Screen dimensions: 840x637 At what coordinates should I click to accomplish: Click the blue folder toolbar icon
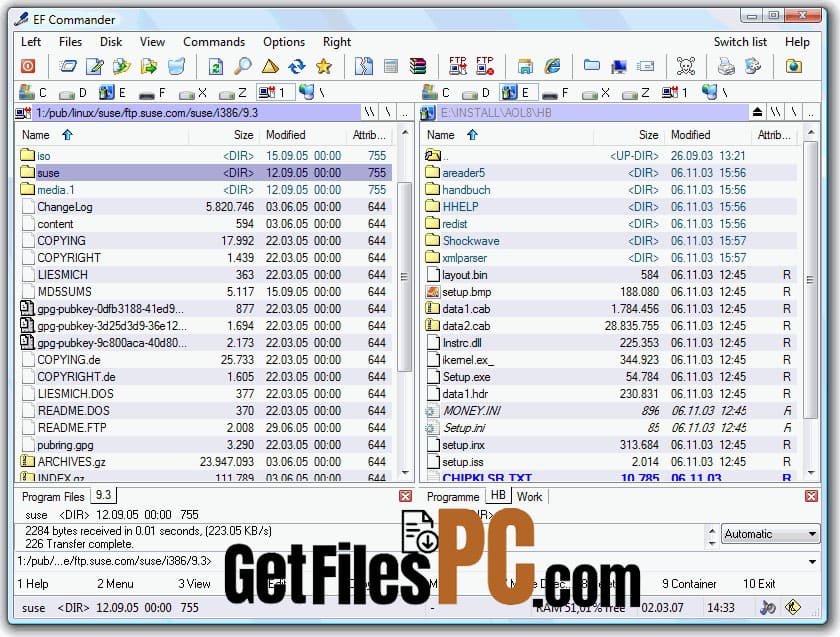point(592,65)
